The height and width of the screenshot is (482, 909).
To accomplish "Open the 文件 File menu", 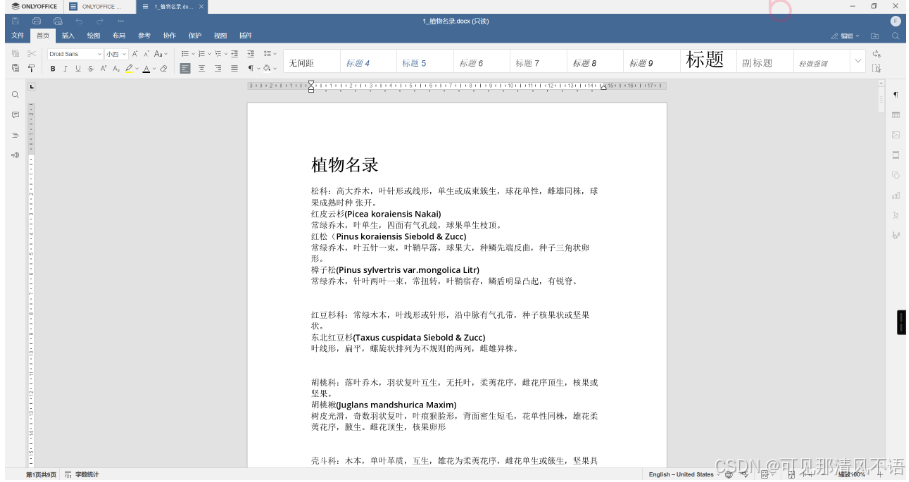I will tap(18, 36).
